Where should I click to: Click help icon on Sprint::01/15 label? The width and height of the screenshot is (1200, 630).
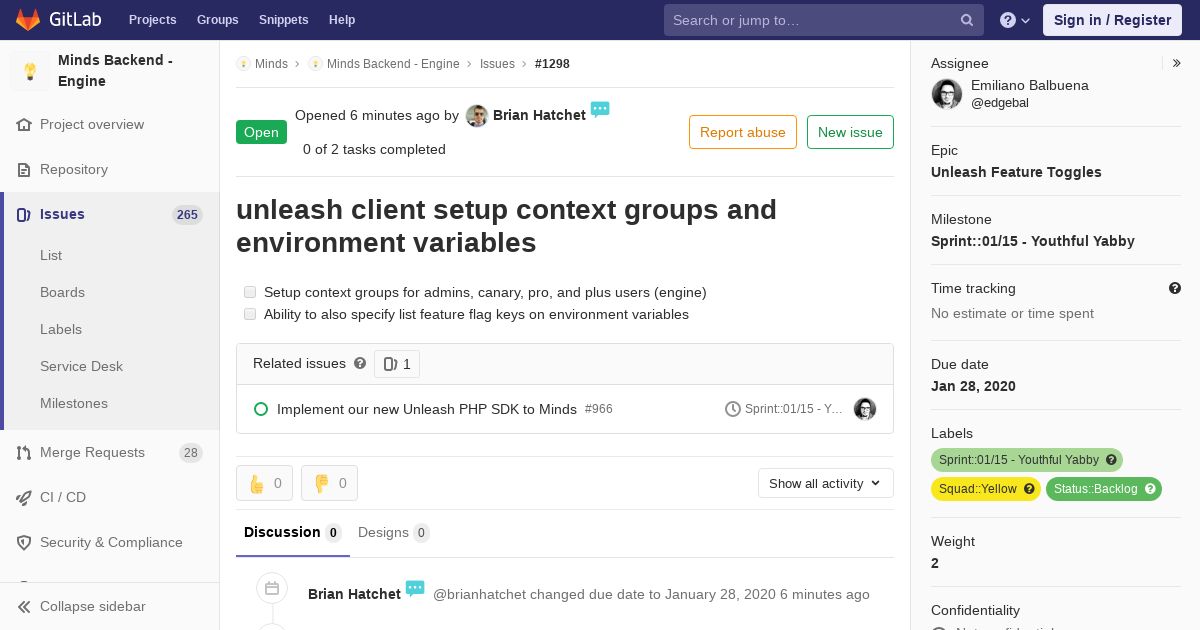(1111, 460)
